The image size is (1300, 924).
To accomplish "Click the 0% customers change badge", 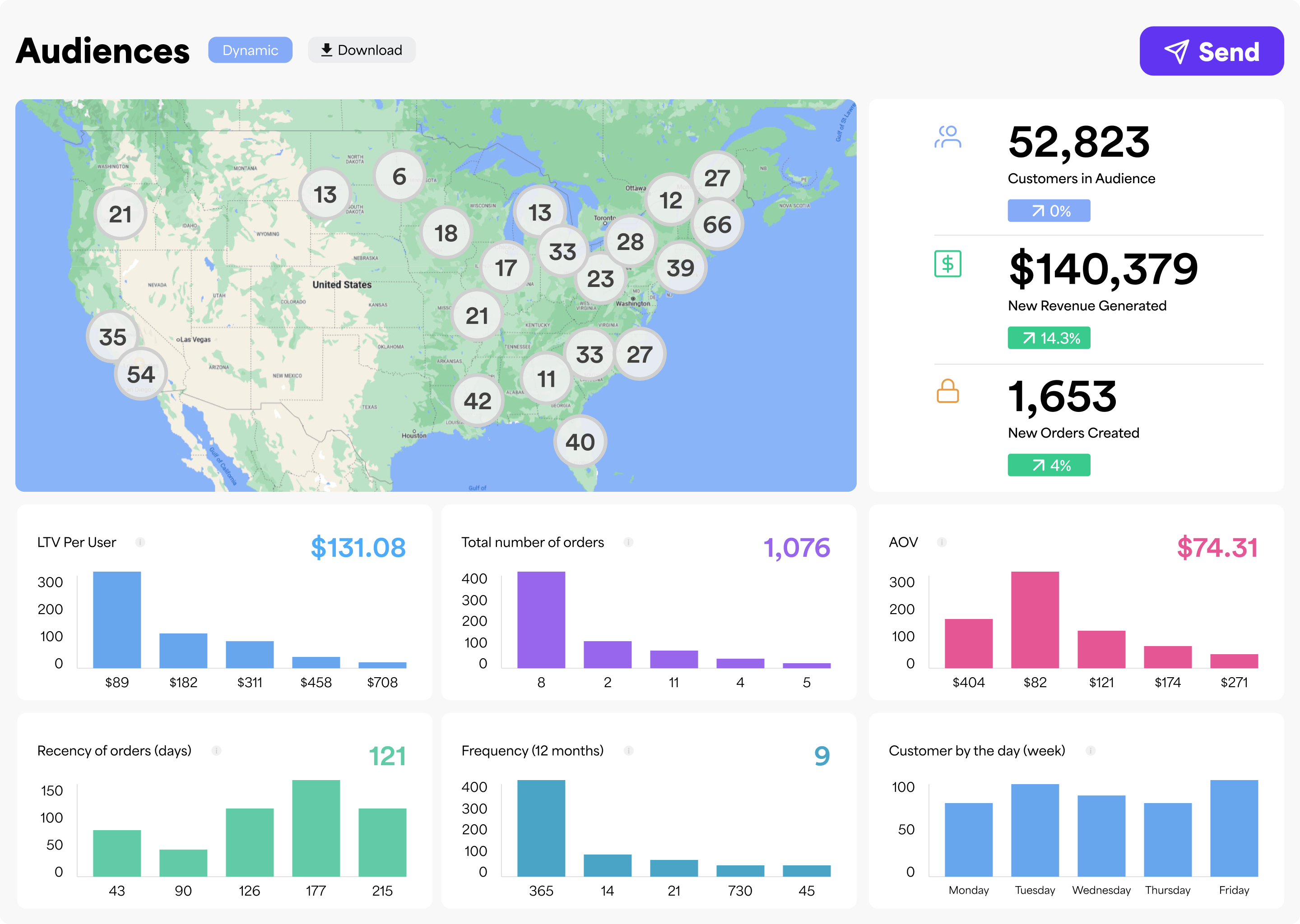I will 1049,211.
